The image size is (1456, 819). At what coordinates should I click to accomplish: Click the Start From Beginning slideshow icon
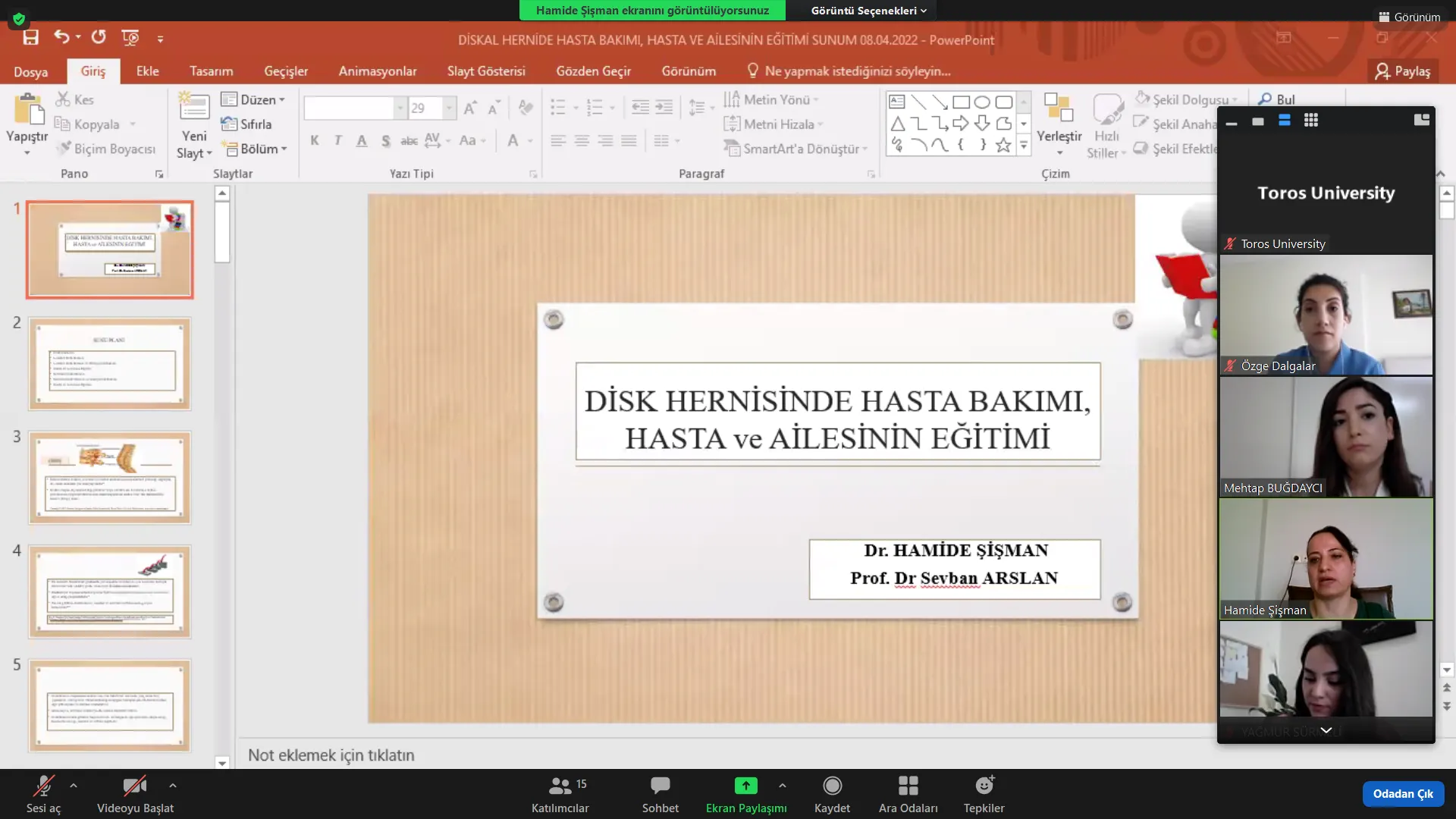(130, 37)
